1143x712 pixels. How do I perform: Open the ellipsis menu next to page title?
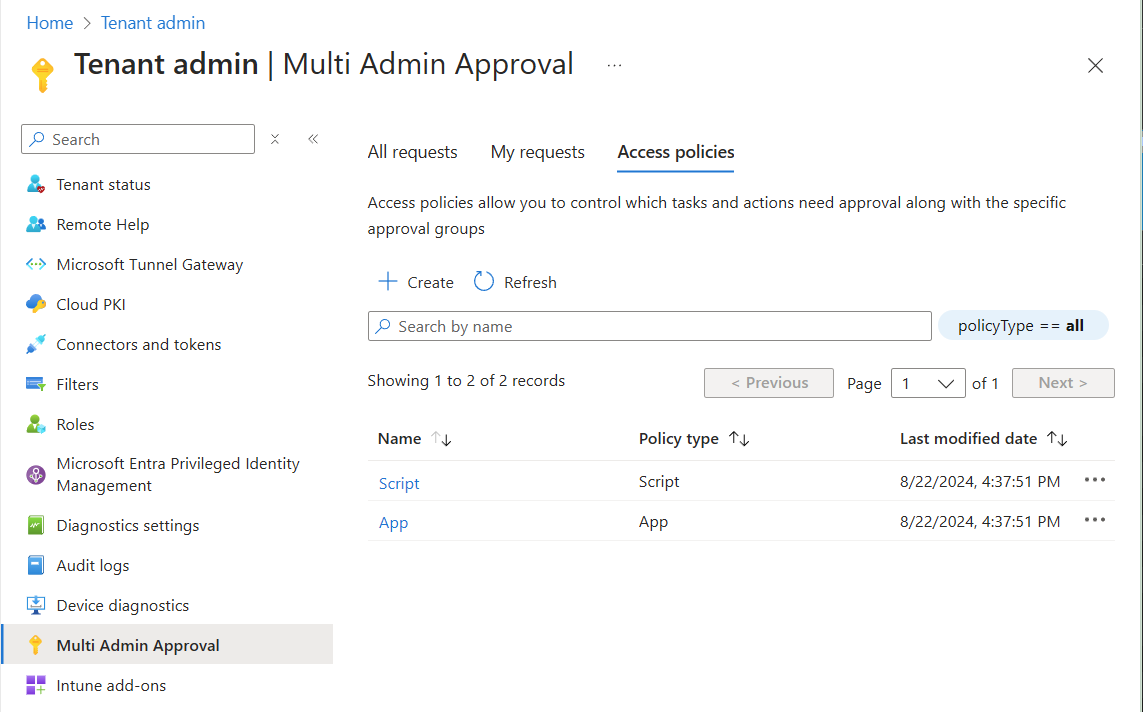(615, 66)
